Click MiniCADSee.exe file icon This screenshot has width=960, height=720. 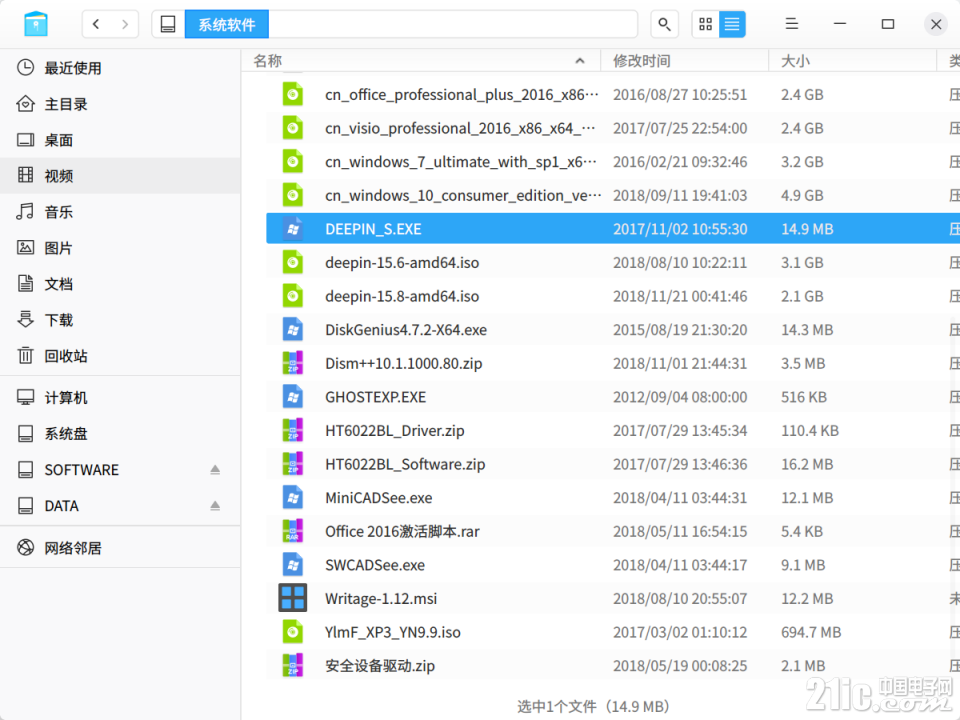click(x=293, y=498)
